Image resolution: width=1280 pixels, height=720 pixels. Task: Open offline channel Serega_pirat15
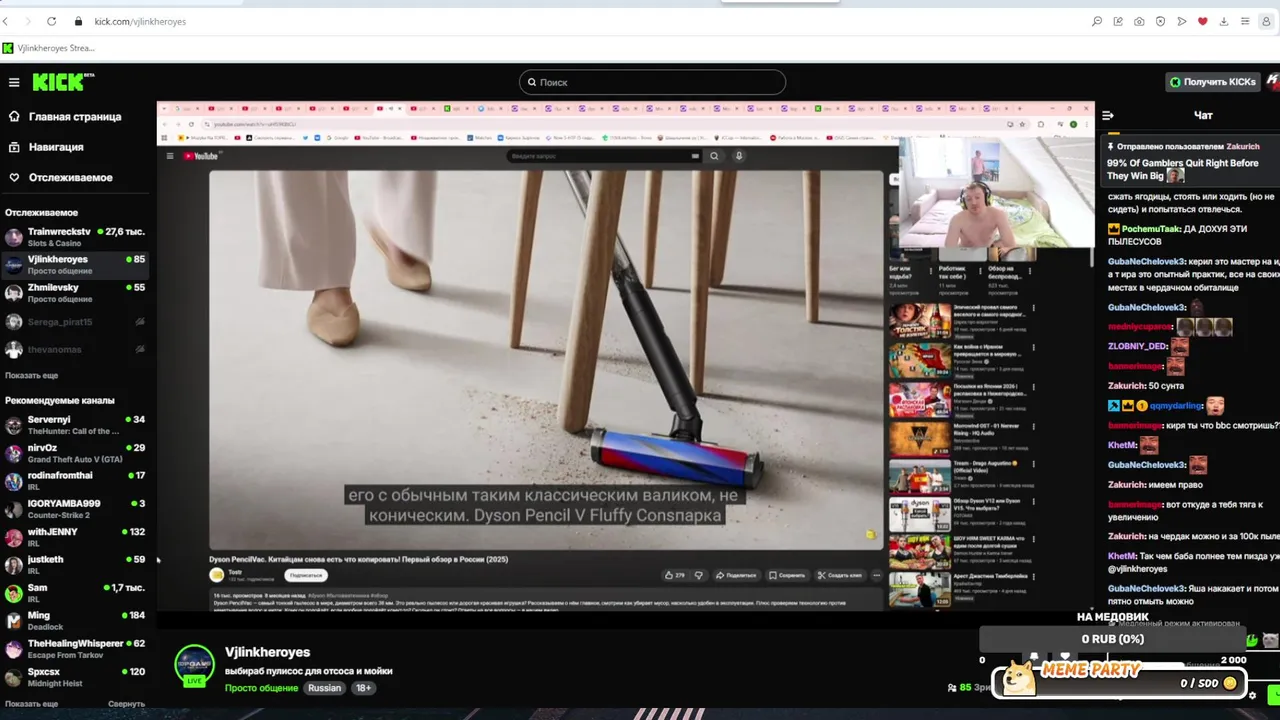[x=76, y=322]
